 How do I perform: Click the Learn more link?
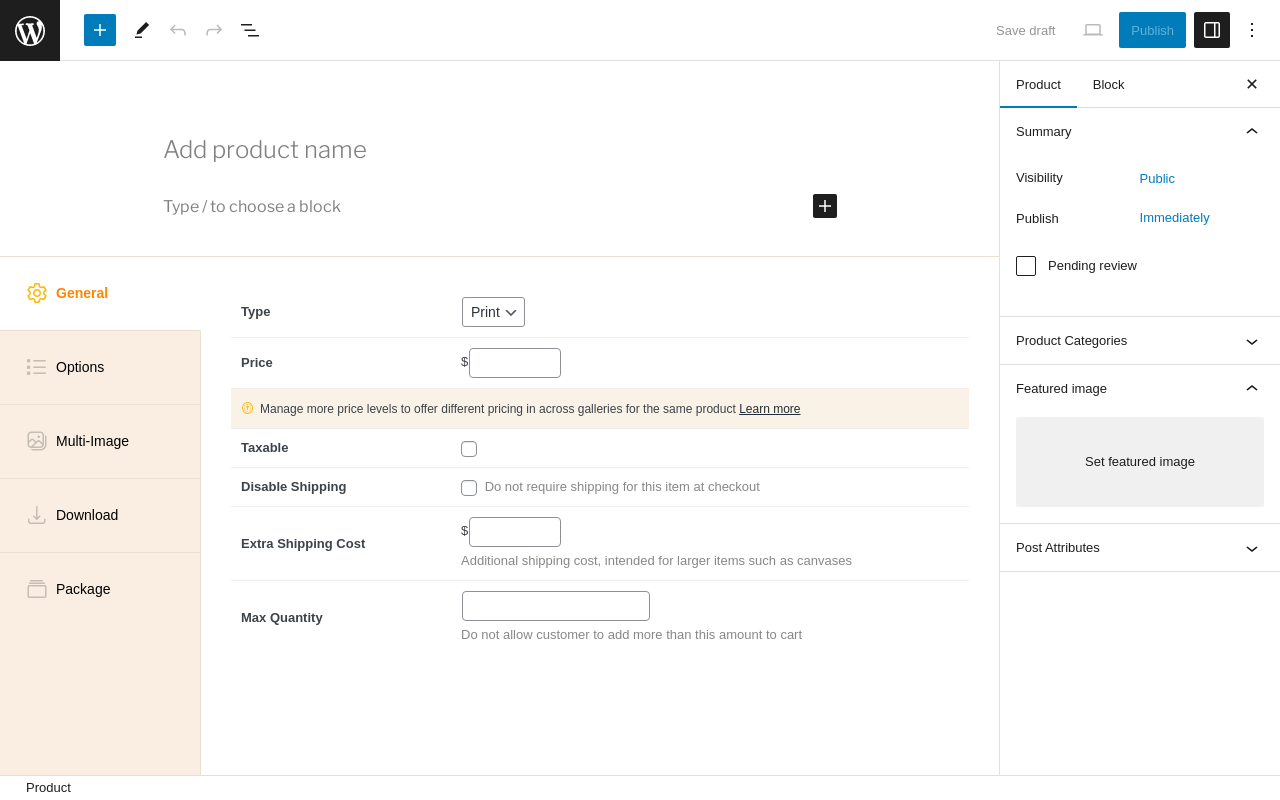(x=770, y=409)
